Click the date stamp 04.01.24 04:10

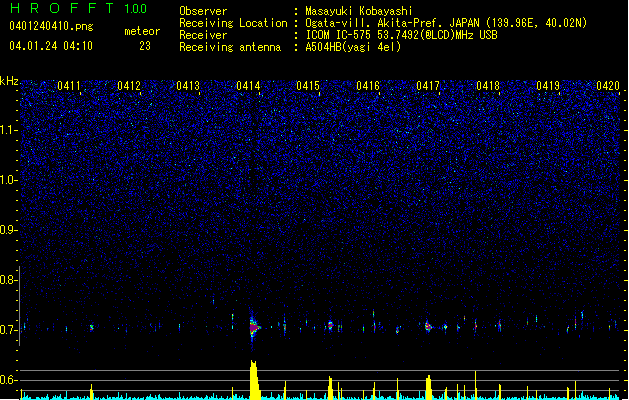[x=51, y=46]
